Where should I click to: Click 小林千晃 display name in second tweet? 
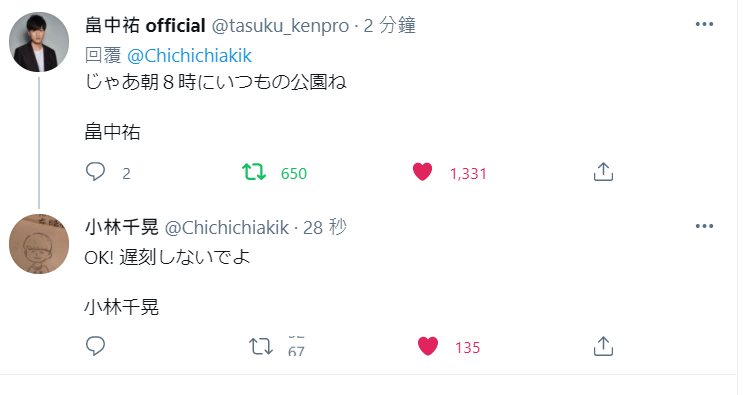click(x=121, y=227)
